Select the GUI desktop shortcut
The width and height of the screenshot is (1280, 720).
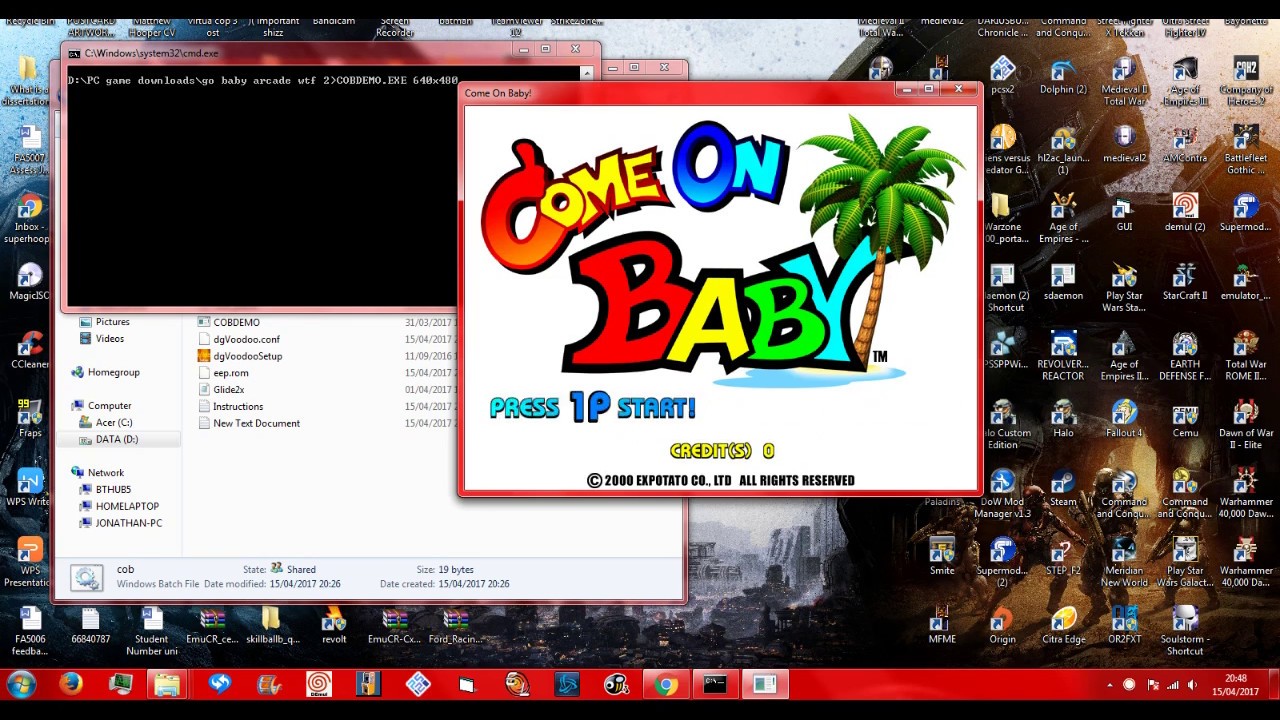click(1124, 213)
